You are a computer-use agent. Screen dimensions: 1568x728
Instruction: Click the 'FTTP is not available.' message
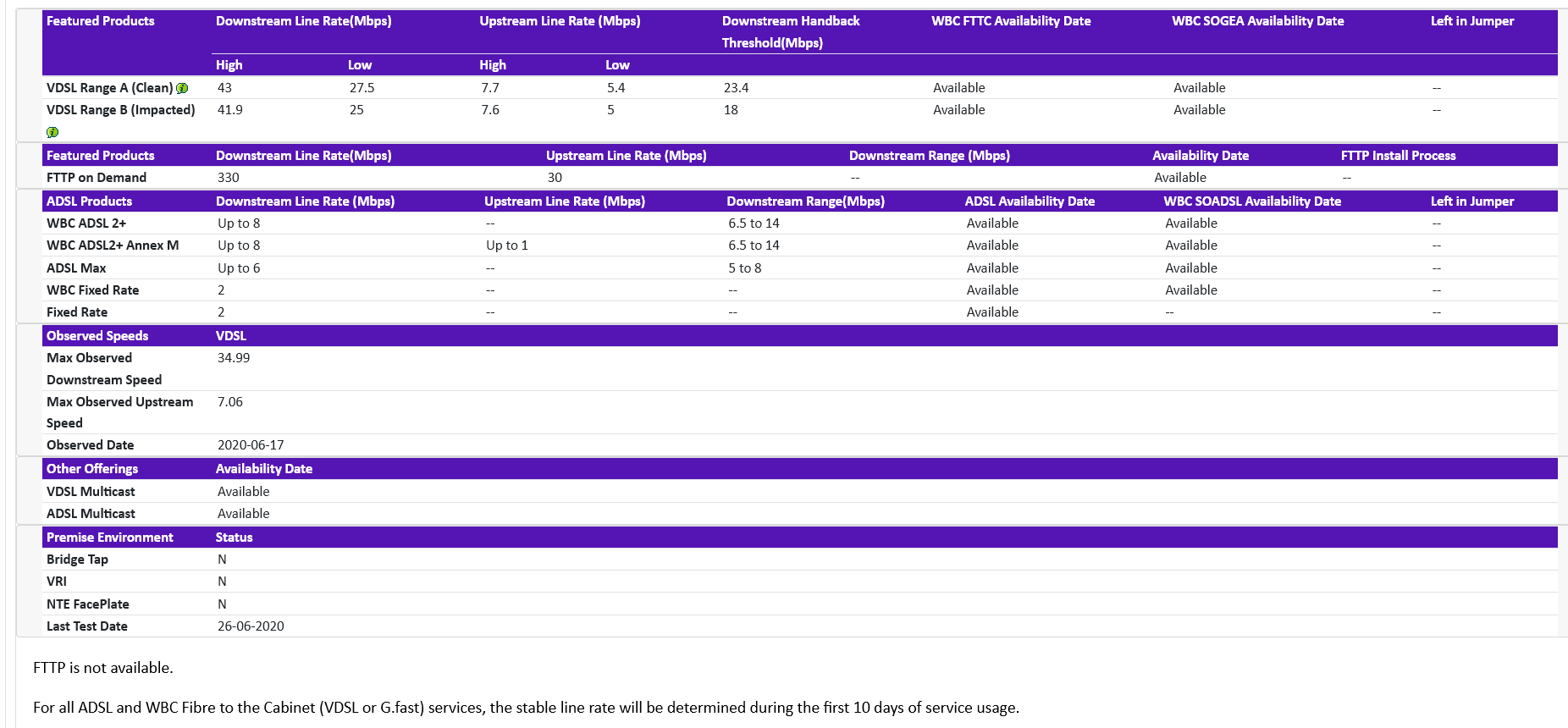click(x=103, y=668)
